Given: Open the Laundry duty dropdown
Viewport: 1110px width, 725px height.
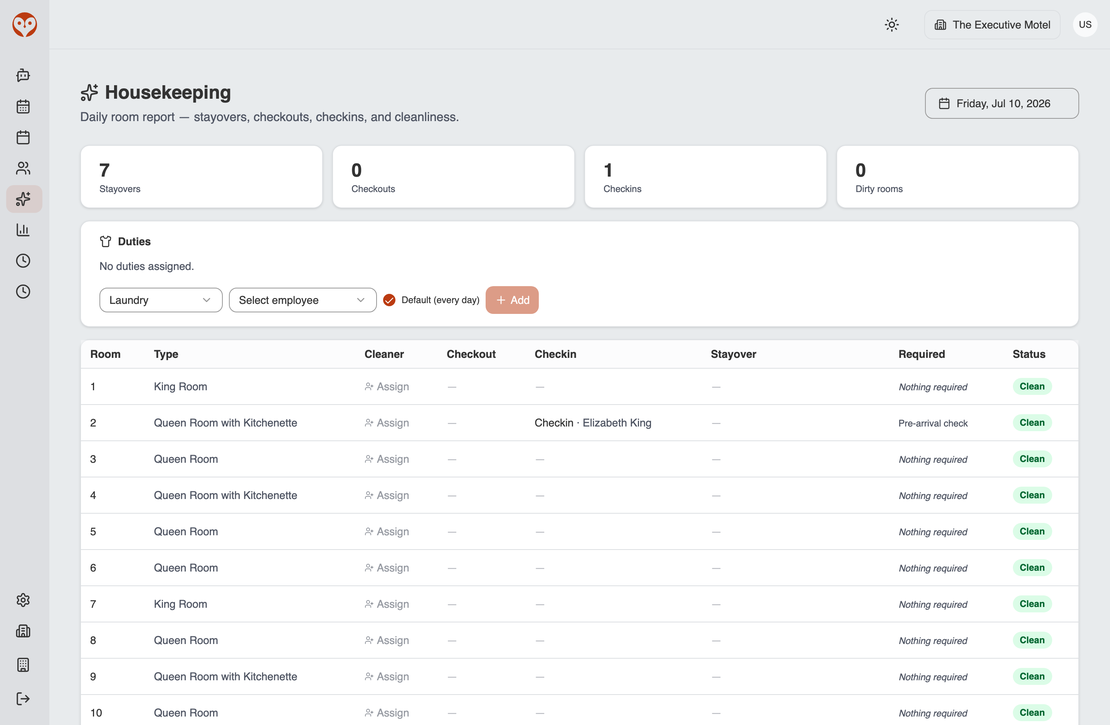Looking at the screenshot, I should pos(161,300).
